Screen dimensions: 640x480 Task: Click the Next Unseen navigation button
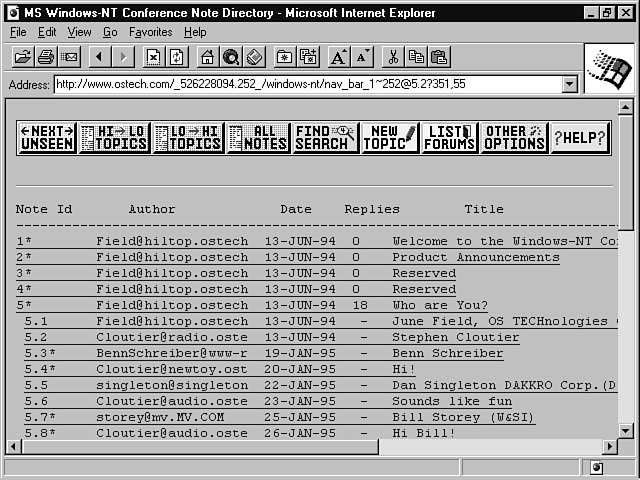coord(47,138)
